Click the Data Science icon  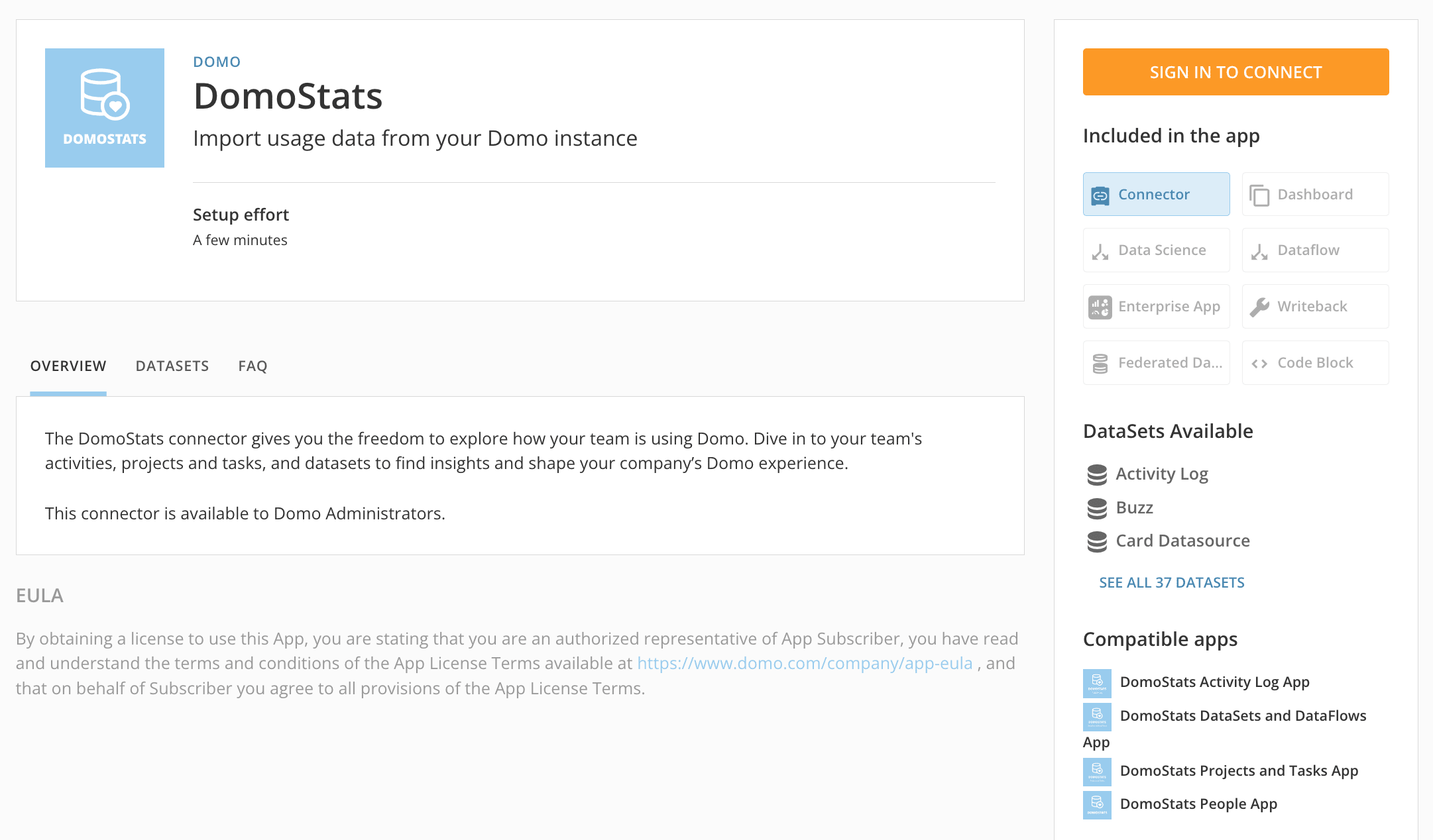pos(1100,252)
